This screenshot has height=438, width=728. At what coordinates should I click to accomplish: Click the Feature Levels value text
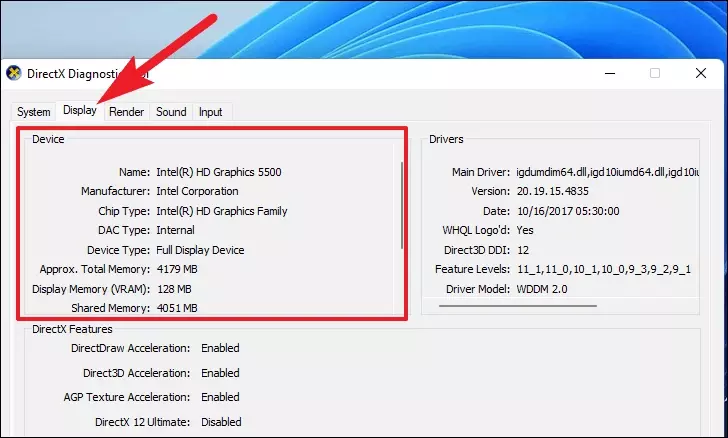604,269
